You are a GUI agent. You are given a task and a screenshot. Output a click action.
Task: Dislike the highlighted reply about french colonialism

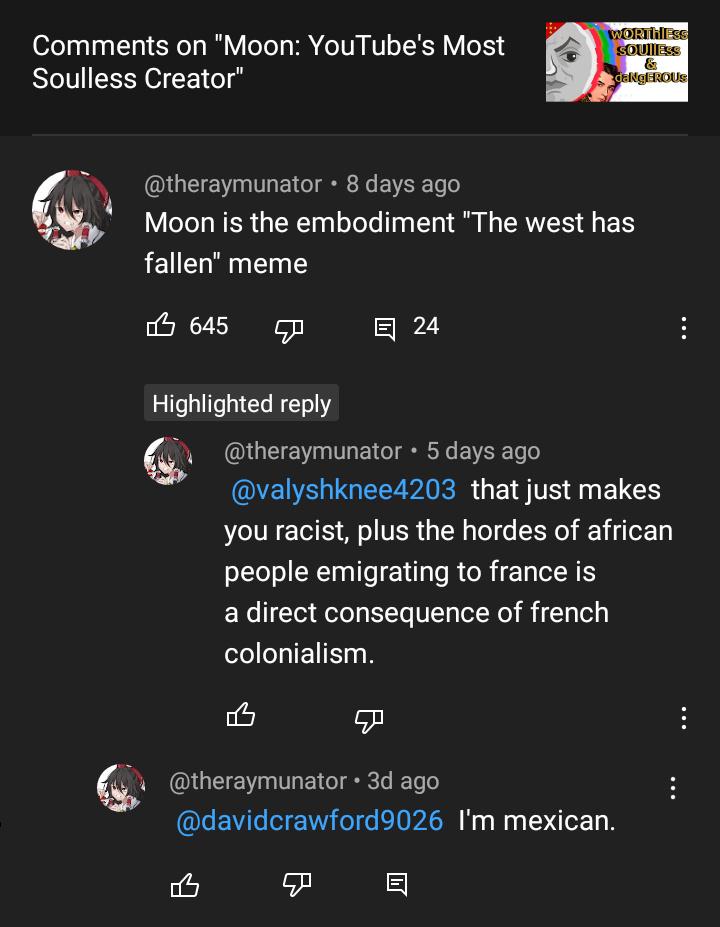click(369, 718)
